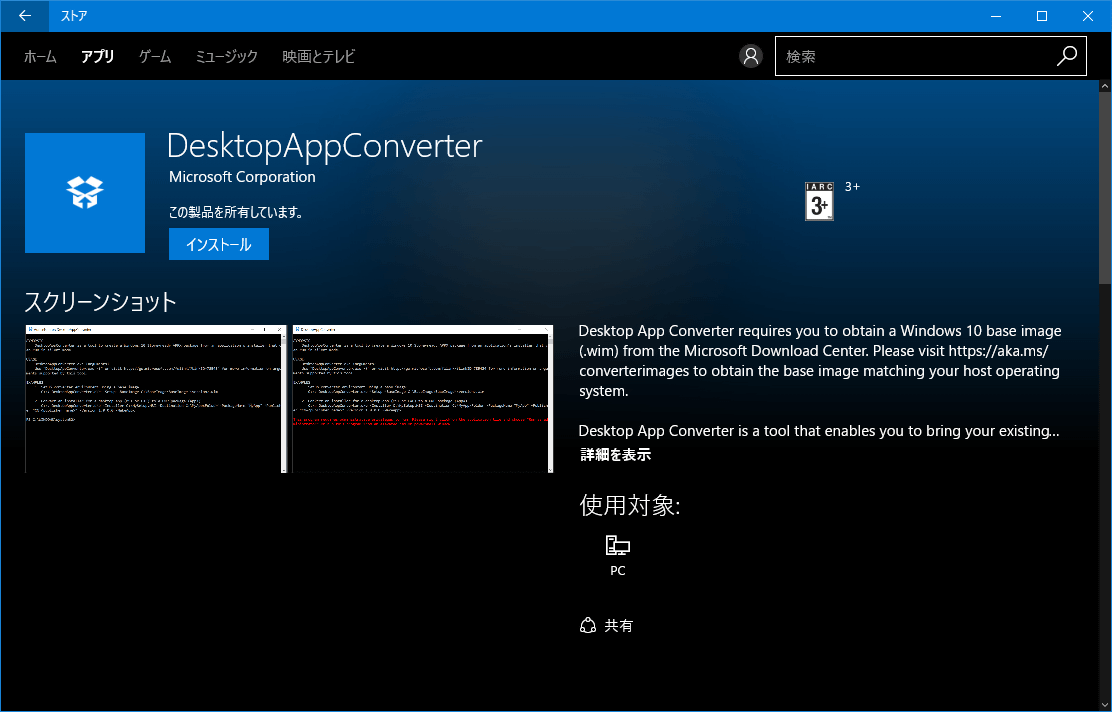Click the 共有 share link

pyautogui.click(x=618, y=625)
